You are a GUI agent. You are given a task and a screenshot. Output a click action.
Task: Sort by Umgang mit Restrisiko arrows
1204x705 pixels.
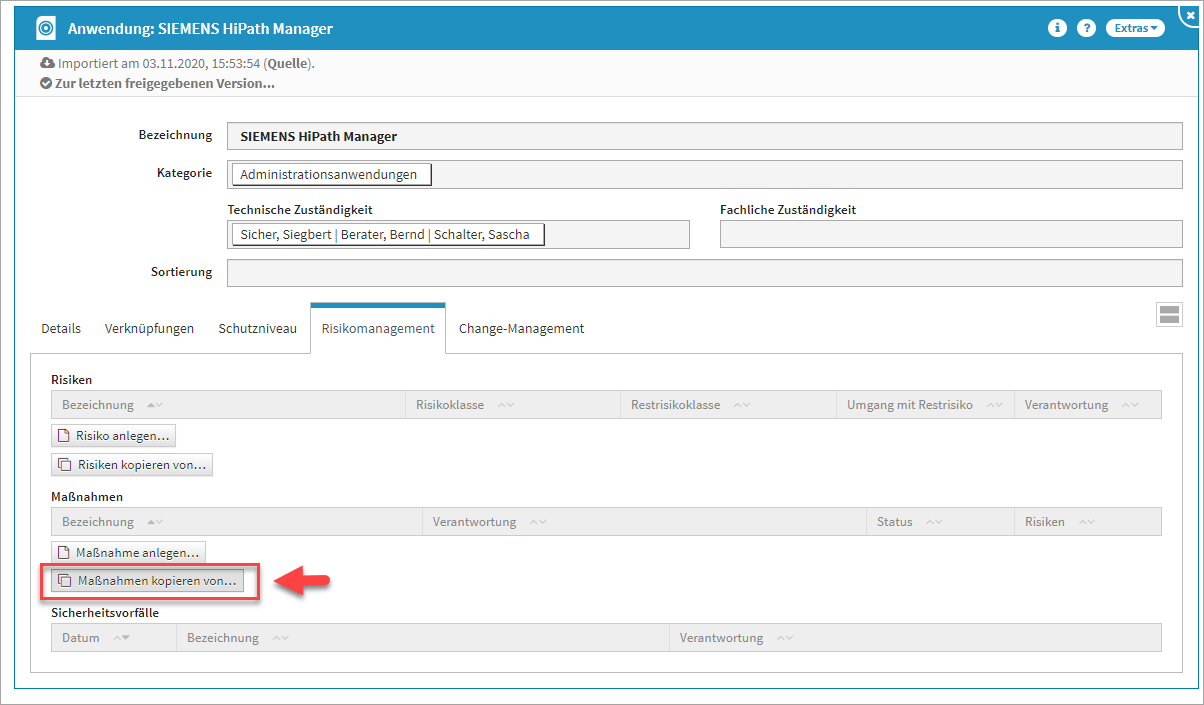point(994,405)
